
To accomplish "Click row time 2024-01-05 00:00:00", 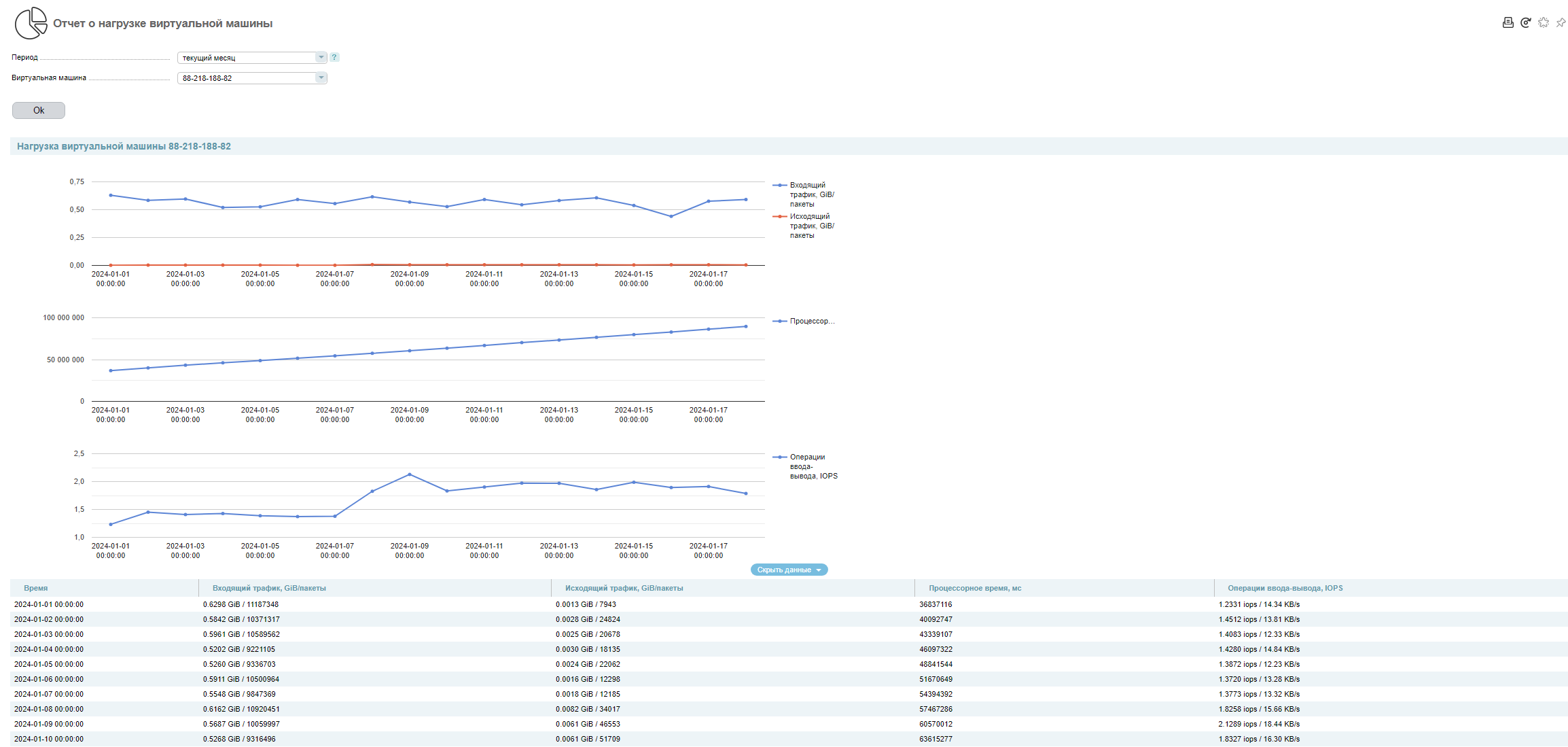I will (x=49, y=664).
